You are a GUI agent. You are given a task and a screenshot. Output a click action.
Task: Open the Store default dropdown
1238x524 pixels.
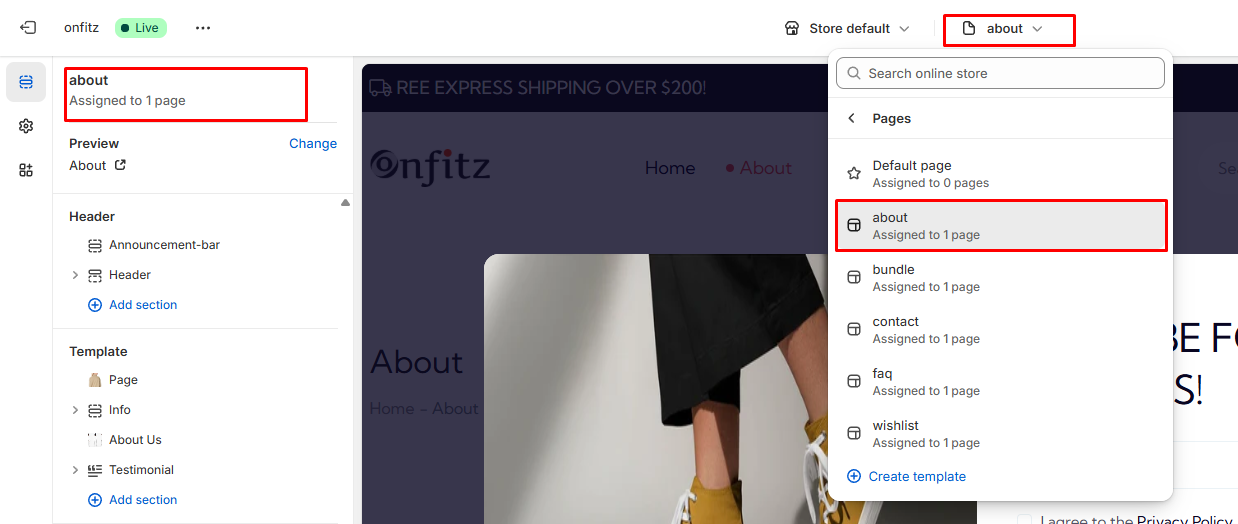click(x=847, y=28)
